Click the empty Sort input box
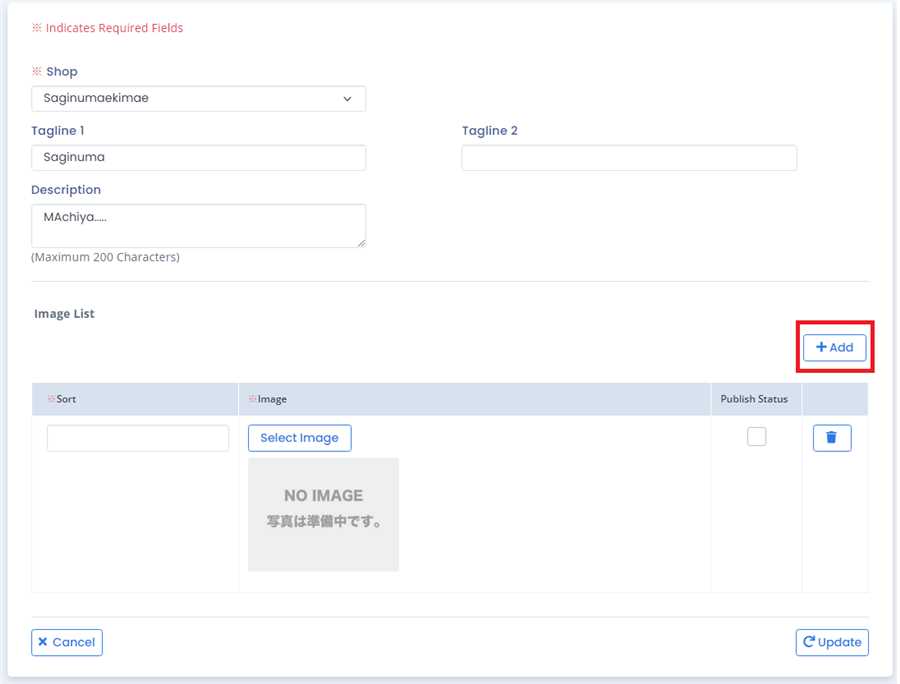This screenshot has height=684, width=900. (138, 438)
